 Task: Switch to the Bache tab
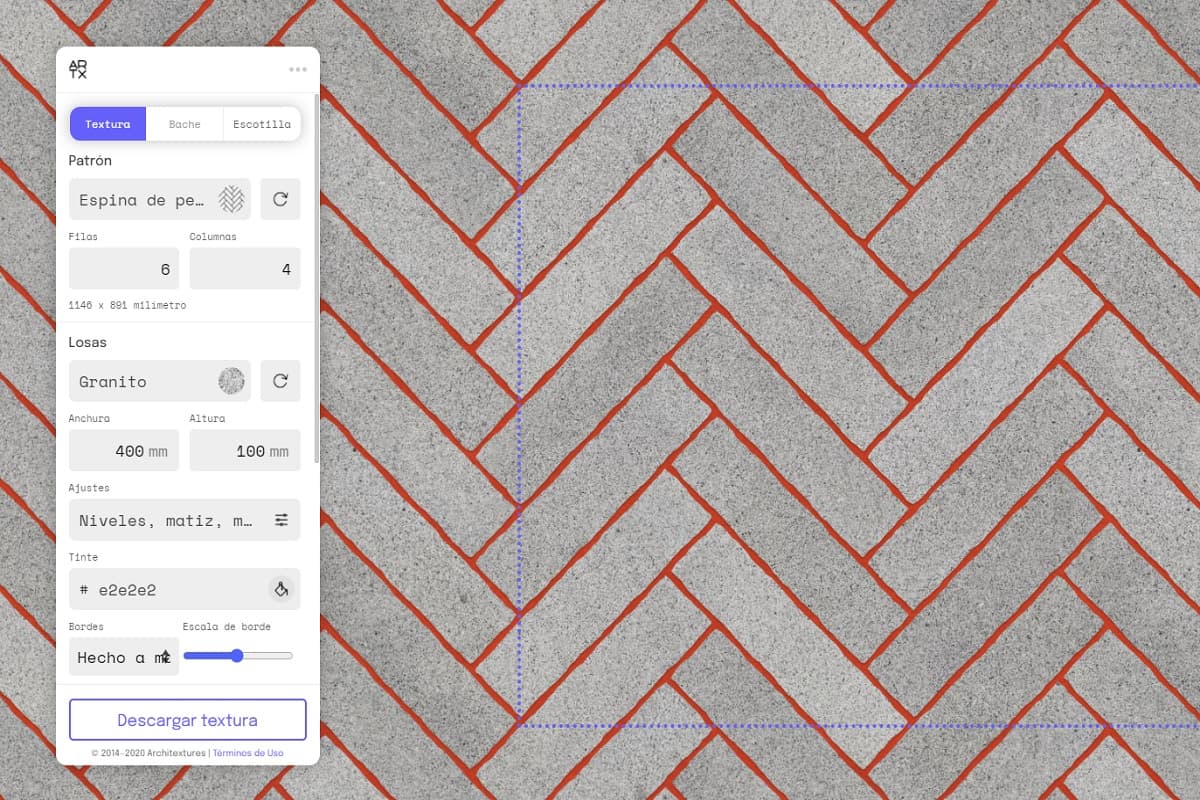pyautogui.click(x=185, y=124)
